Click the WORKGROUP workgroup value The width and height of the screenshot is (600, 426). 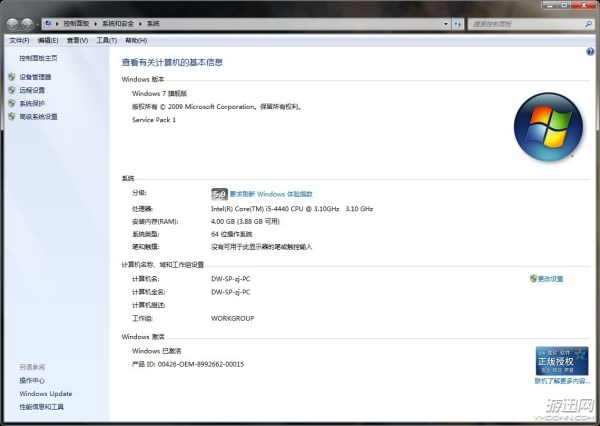(232, 318)
